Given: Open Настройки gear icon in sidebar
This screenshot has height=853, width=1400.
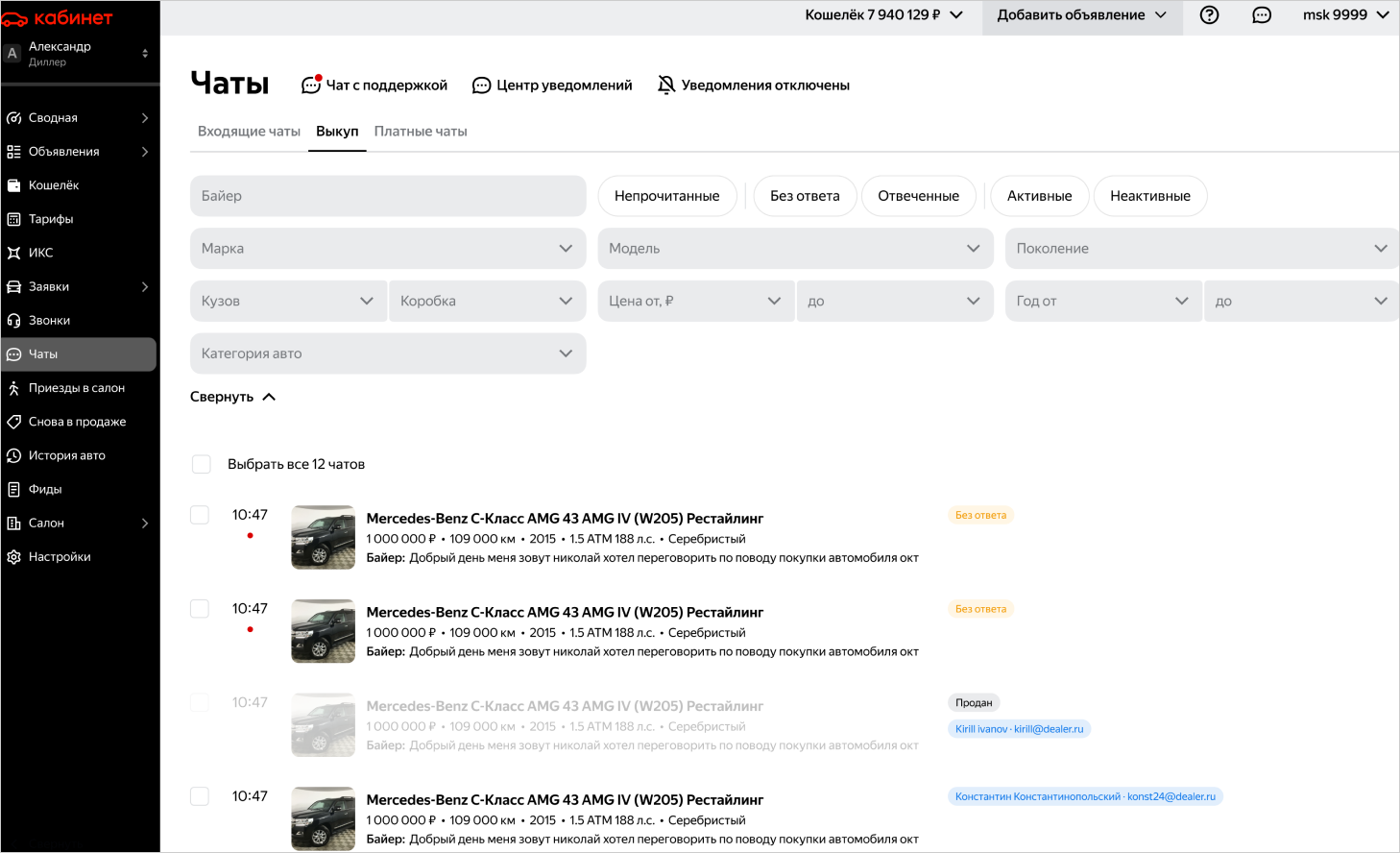Looking at the screenshot, I should [x=13, y=557].
